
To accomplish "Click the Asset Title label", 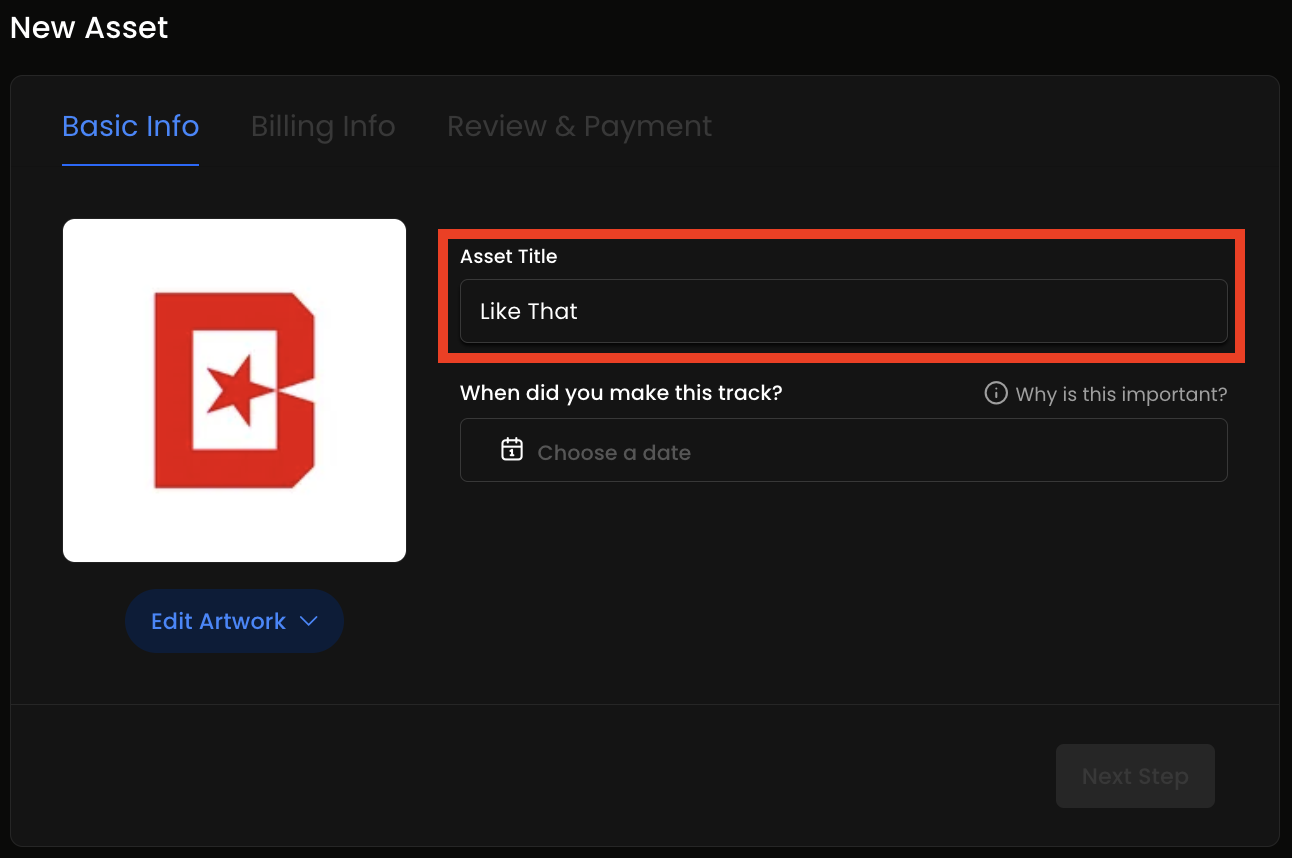I will coord(508,257).
